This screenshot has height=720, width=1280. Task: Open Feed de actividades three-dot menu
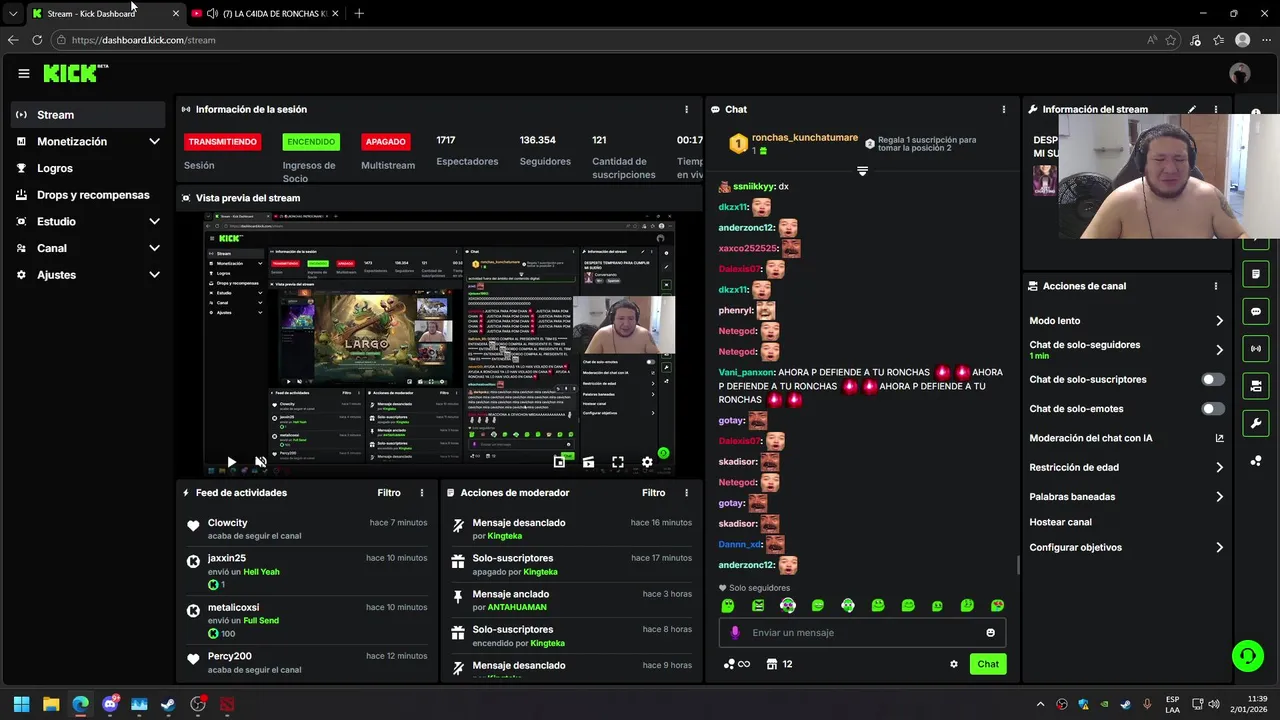point(422,493)
